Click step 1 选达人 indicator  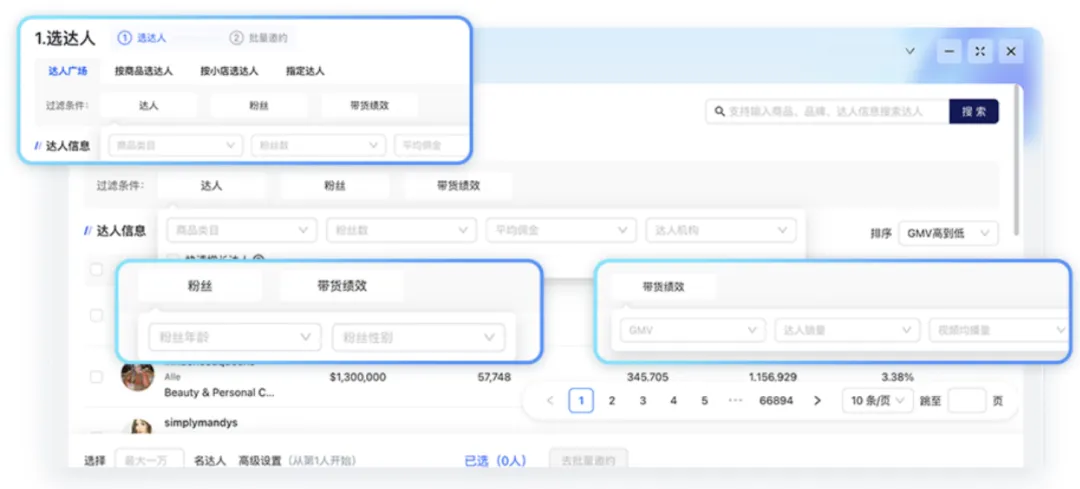coord(143,38)
